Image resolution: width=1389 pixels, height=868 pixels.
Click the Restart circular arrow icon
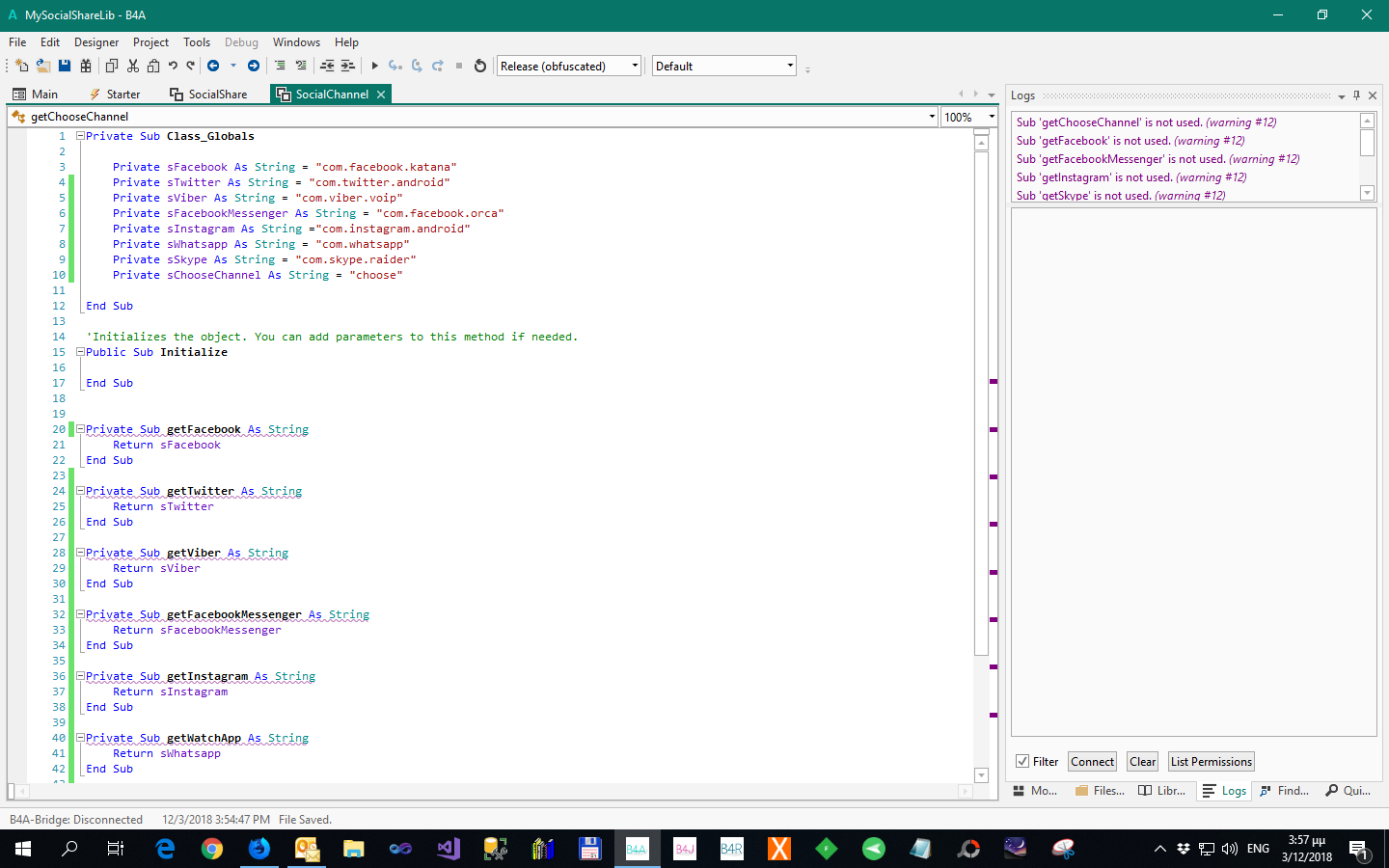tap(480, 66)
